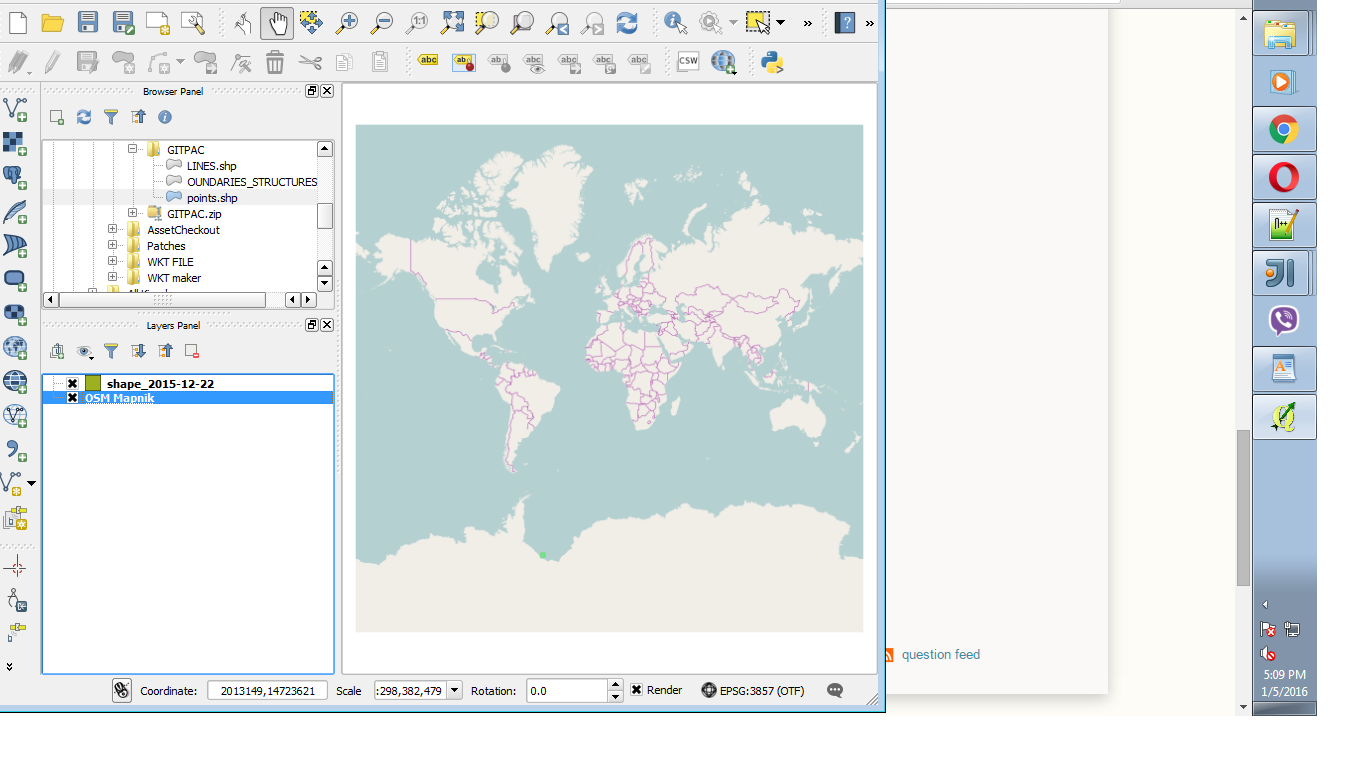Open Viber from the taskbar
Screen dimensions: 1366x768
pyautogui.click(x=1284, y=321)
